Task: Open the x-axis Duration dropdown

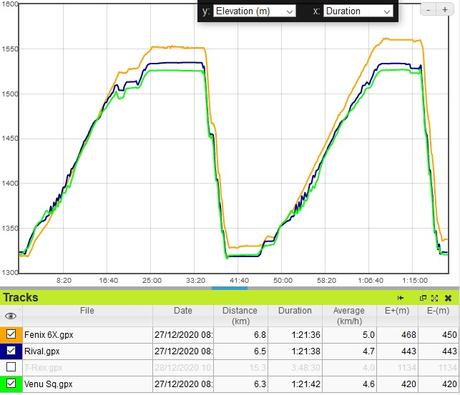Action: click(x=358, y=11)
